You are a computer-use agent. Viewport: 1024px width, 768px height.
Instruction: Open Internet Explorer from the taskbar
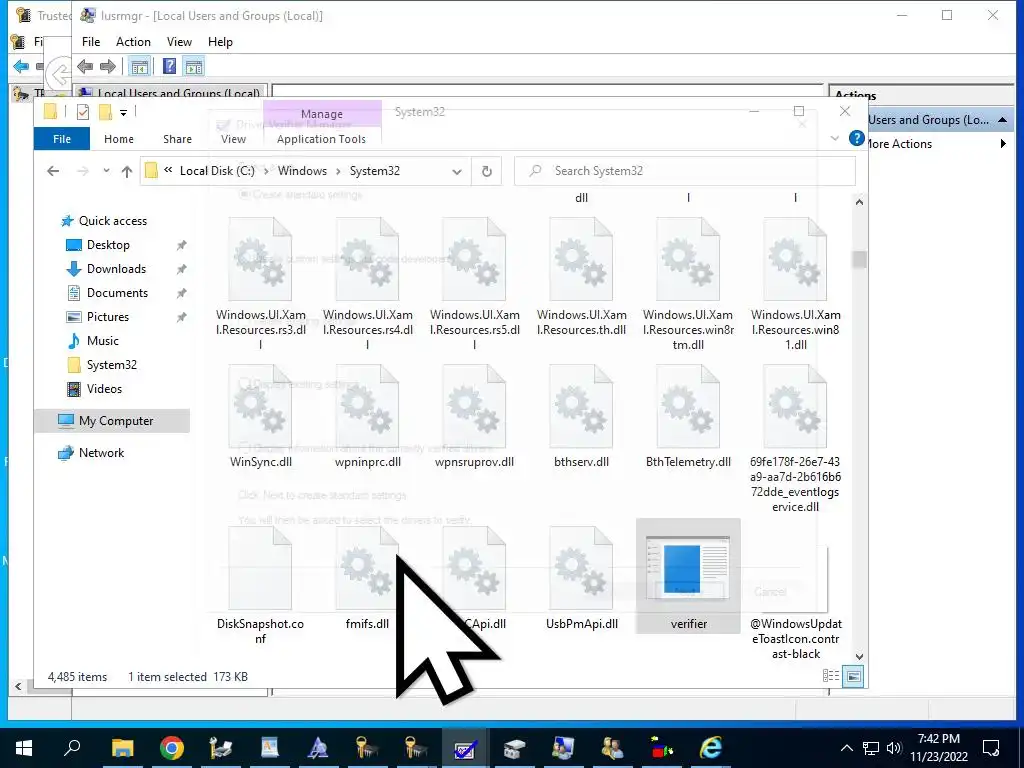(711, 748)
